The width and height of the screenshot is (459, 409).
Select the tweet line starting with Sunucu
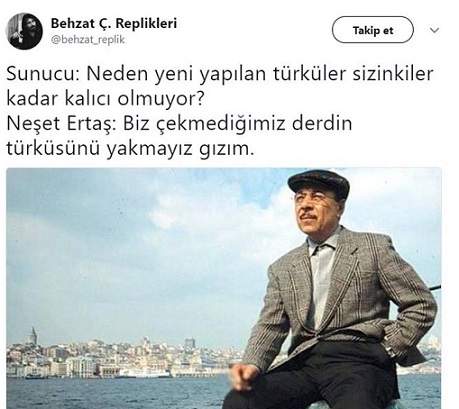[220, 74]
